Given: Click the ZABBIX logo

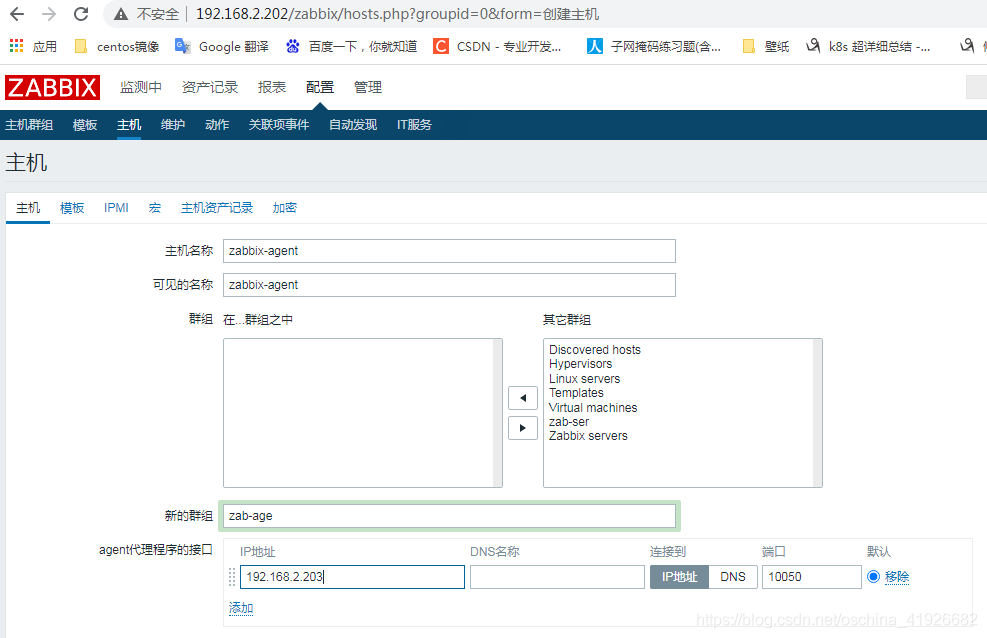Looking at the screenshot, I should click(52, 87).
